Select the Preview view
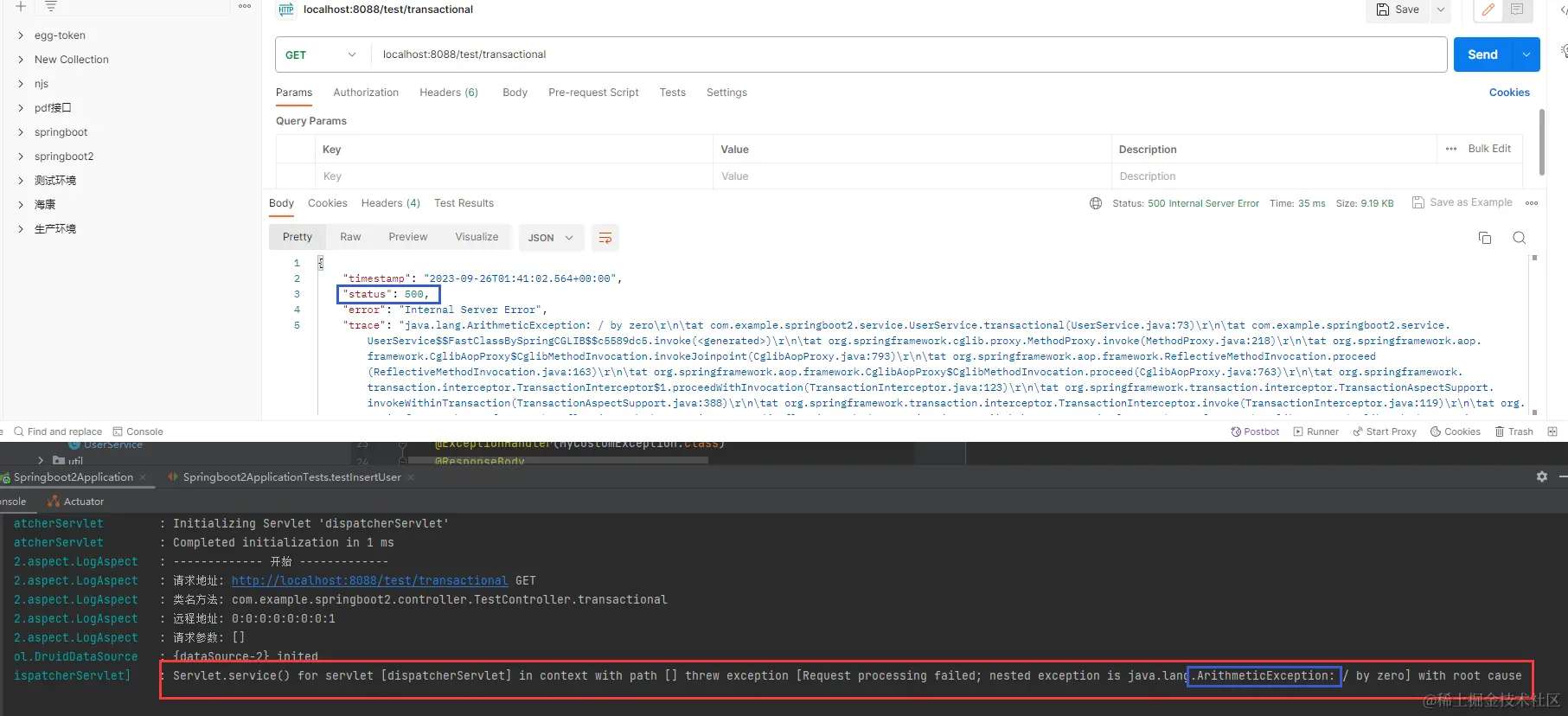Image resolution: width=1568 pixels, height=716 pixels. 407,237
